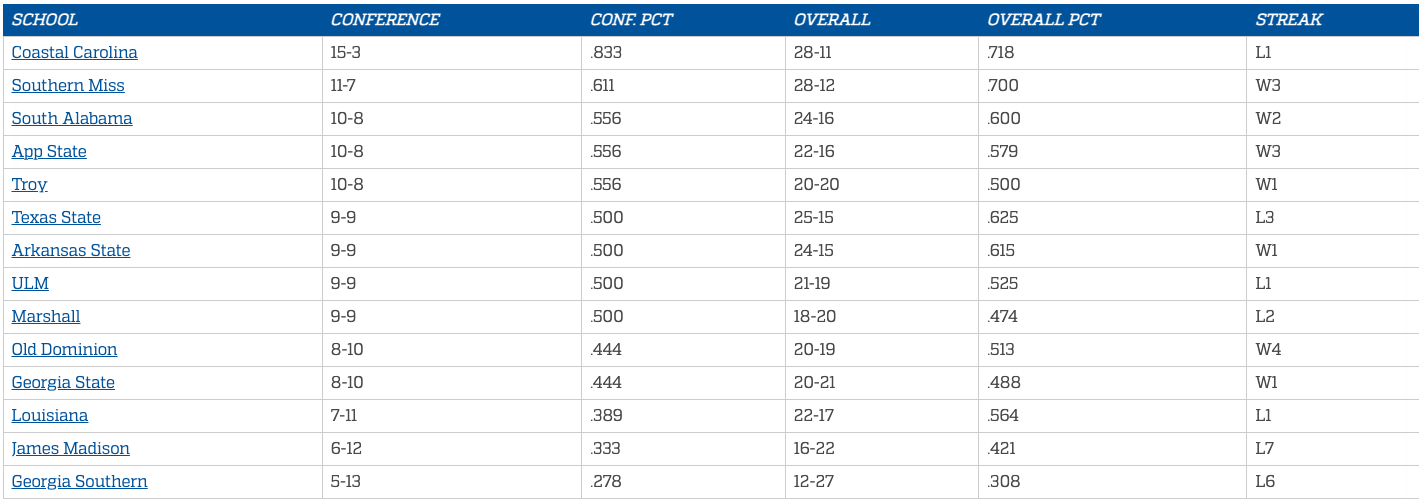This screenshot has width=1422, height=499.
Task: Click the CONF. PCT column header
Action: pyautogui.click(x=631, y=19)
